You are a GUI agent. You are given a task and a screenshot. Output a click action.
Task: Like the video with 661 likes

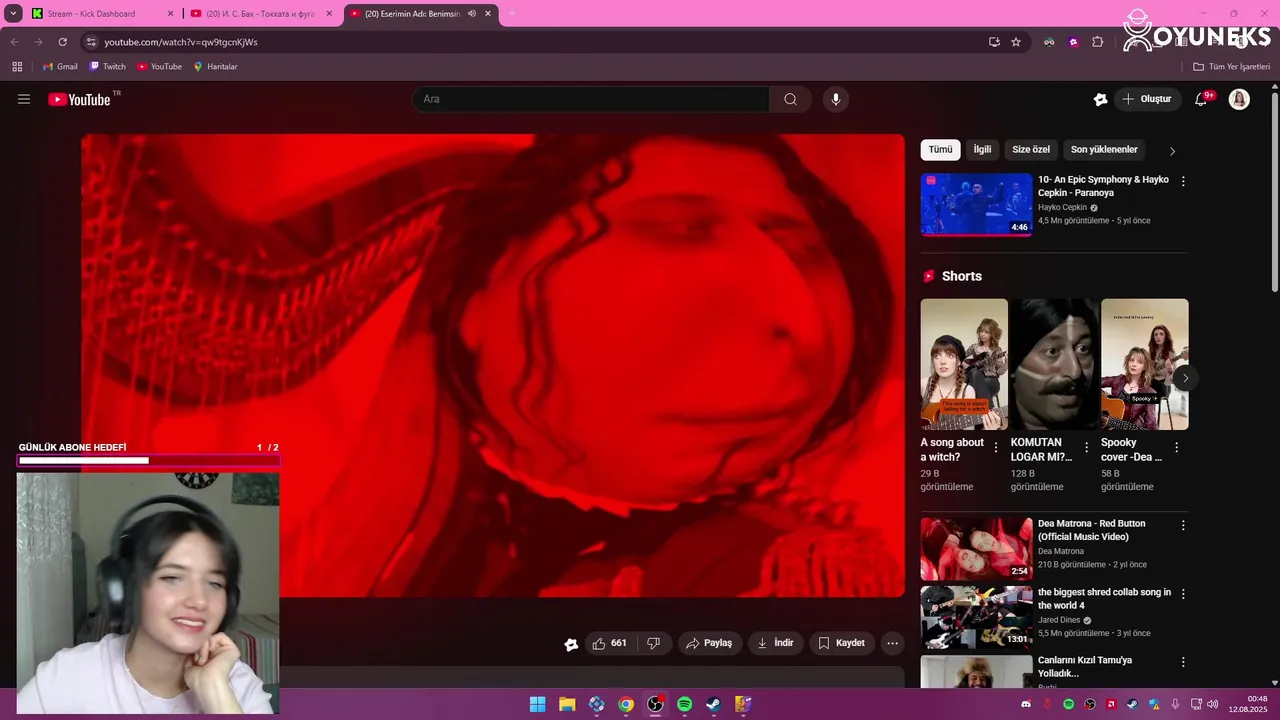click(x=609, y=643)
